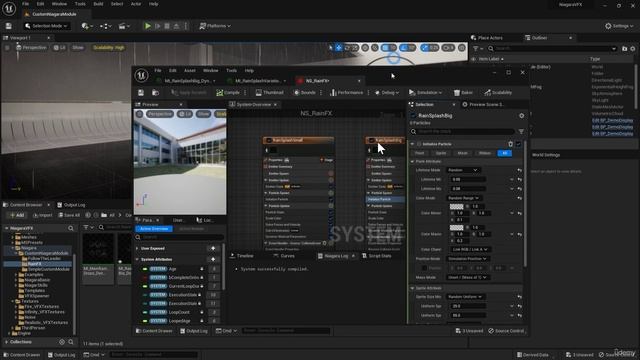The image size is (640, 360).
Task: Open the File menu of Niagara editor
Action: (158, 71)
